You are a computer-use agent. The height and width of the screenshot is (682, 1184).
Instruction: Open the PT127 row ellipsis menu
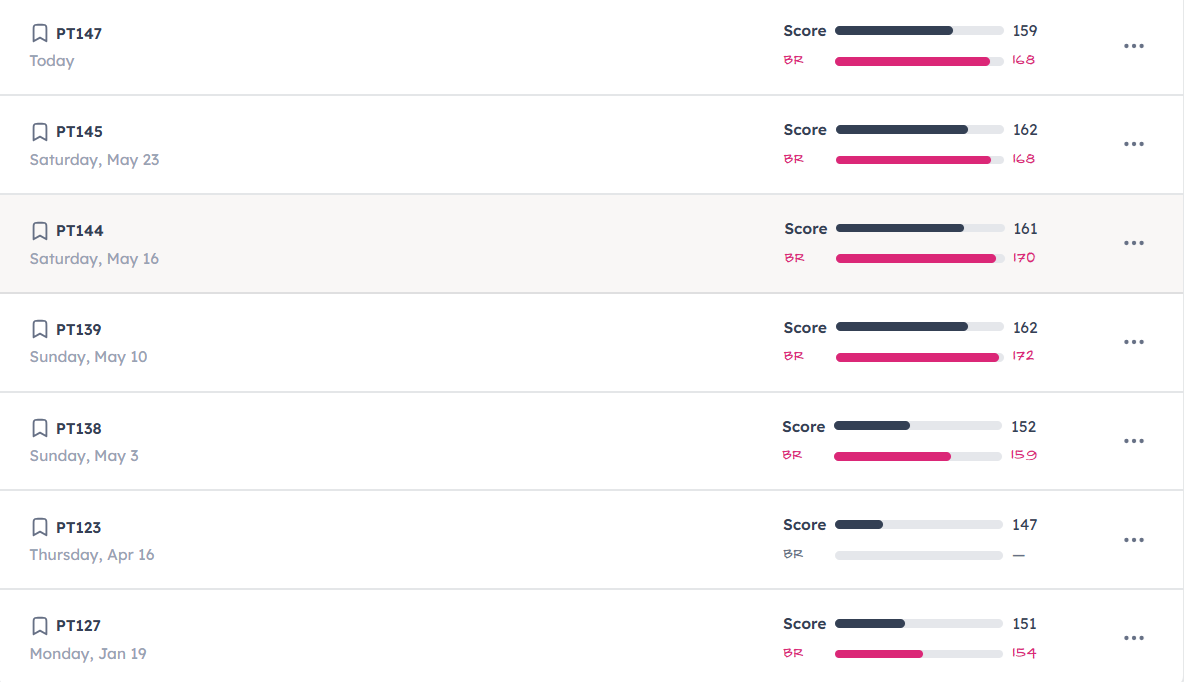tap(1133, 637)
